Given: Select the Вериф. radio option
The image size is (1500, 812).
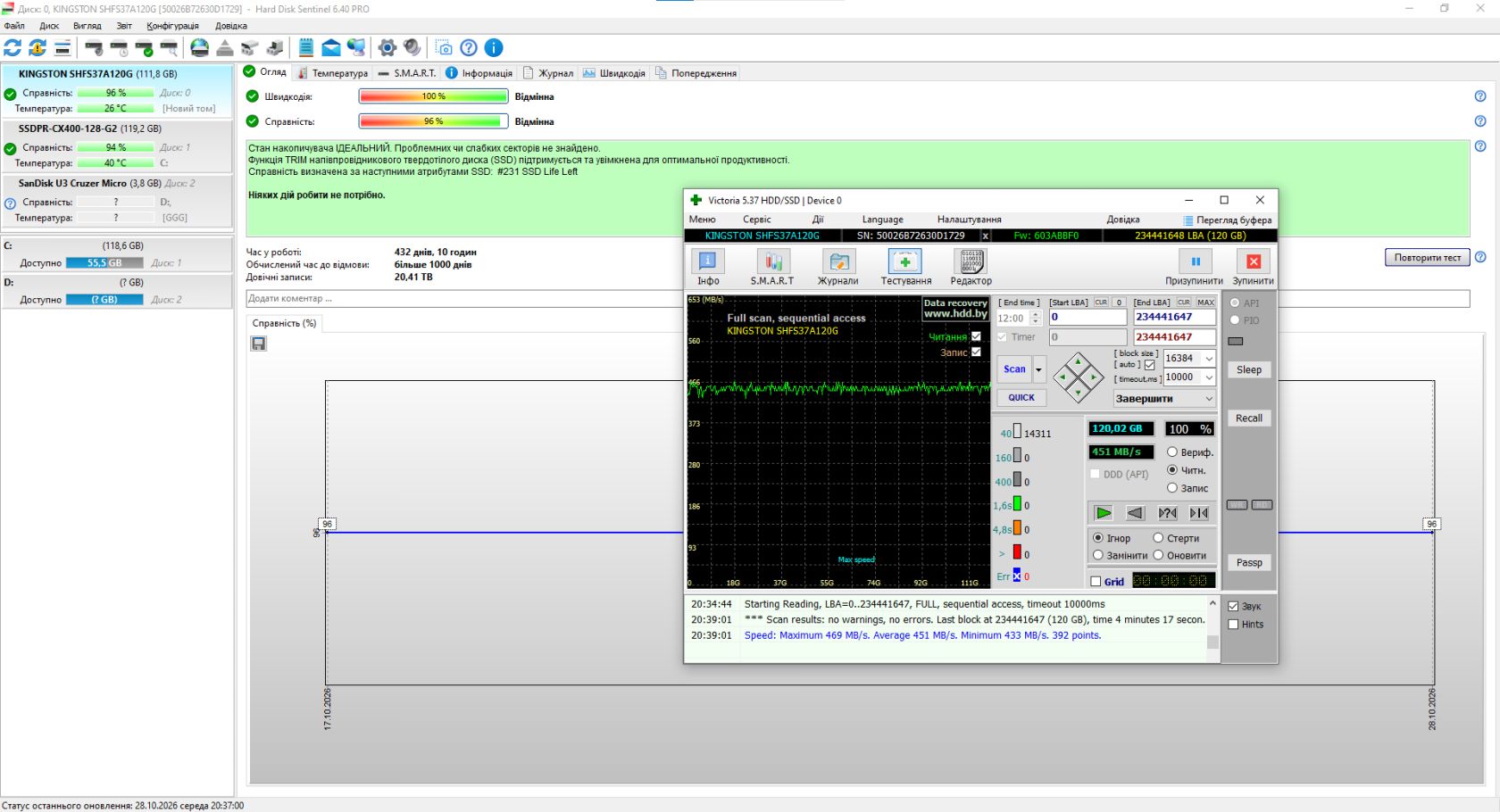Looking at the screenshot, I should [1172, 452].
